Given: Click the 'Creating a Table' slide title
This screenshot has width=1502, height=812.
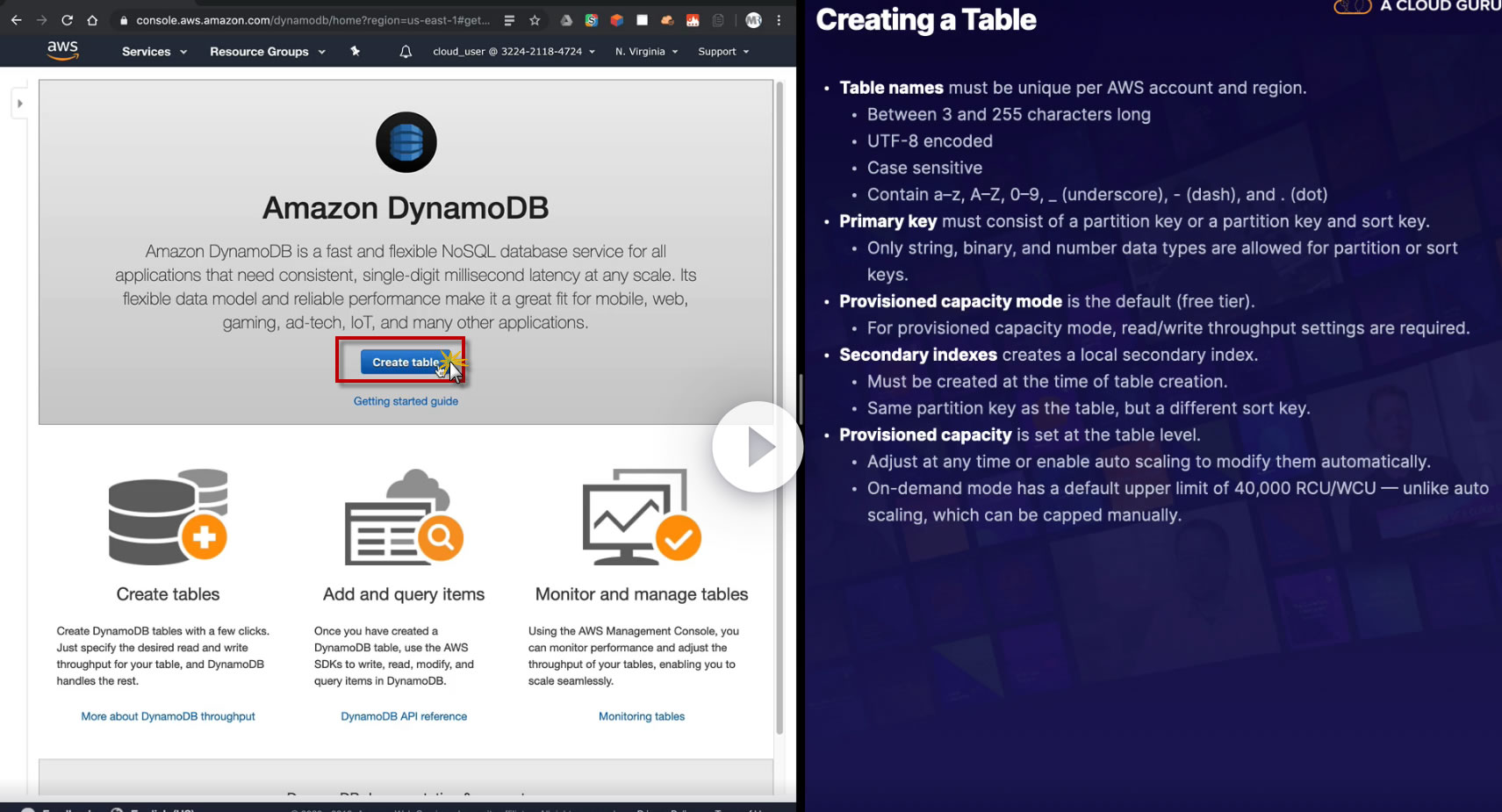Looking at the screenshot, I should (x=926, y=19).
